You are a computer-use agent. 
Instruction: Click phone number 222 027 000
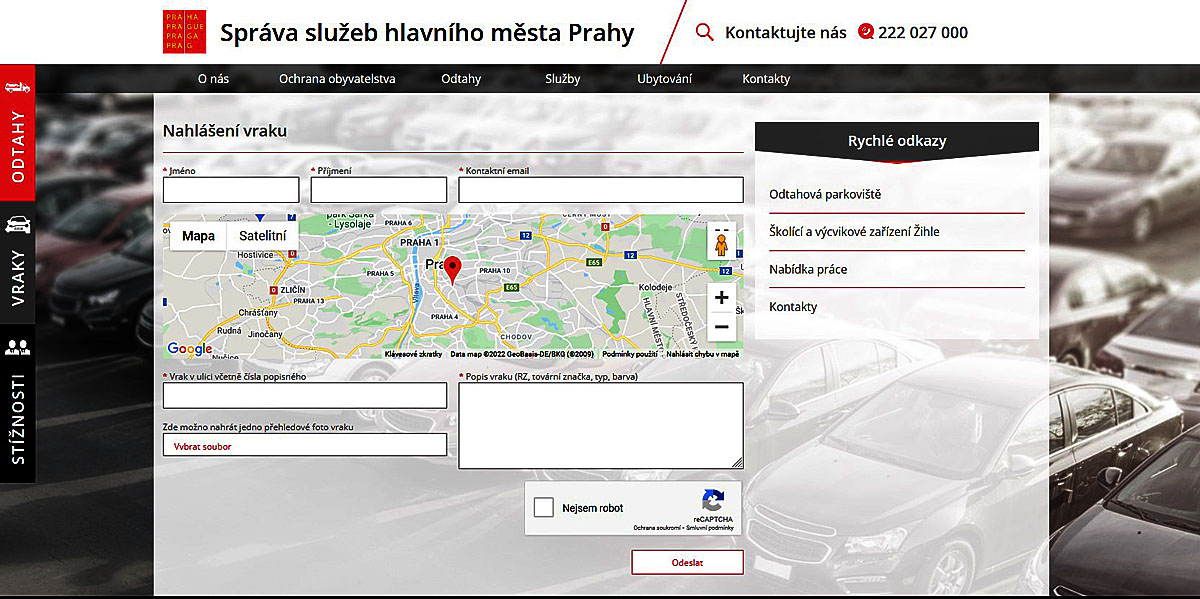(x=923, y=33)
